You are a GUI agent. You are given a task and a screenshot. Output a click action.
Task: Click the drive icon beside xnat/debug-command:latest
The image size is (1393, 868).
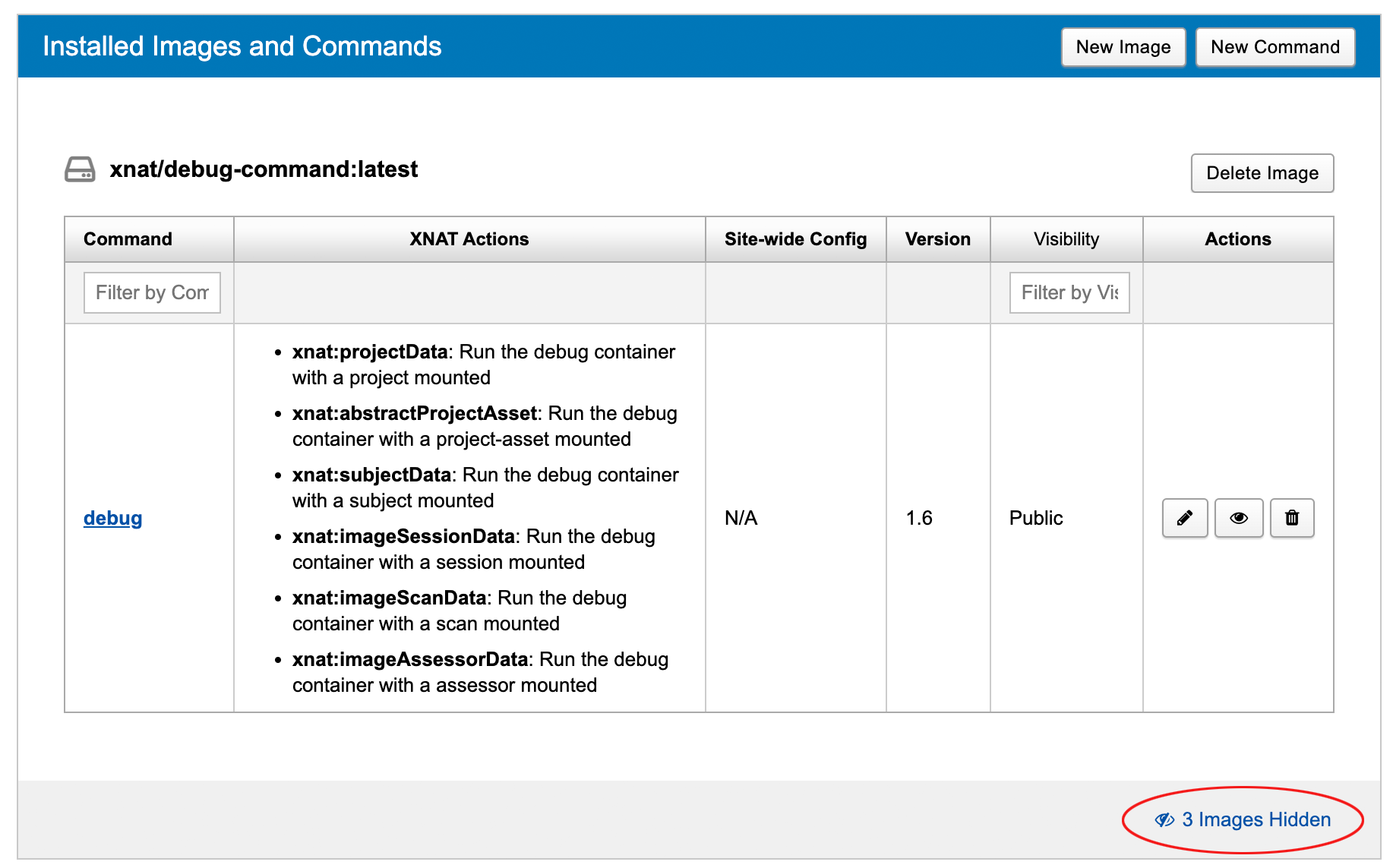coord(80,169)
